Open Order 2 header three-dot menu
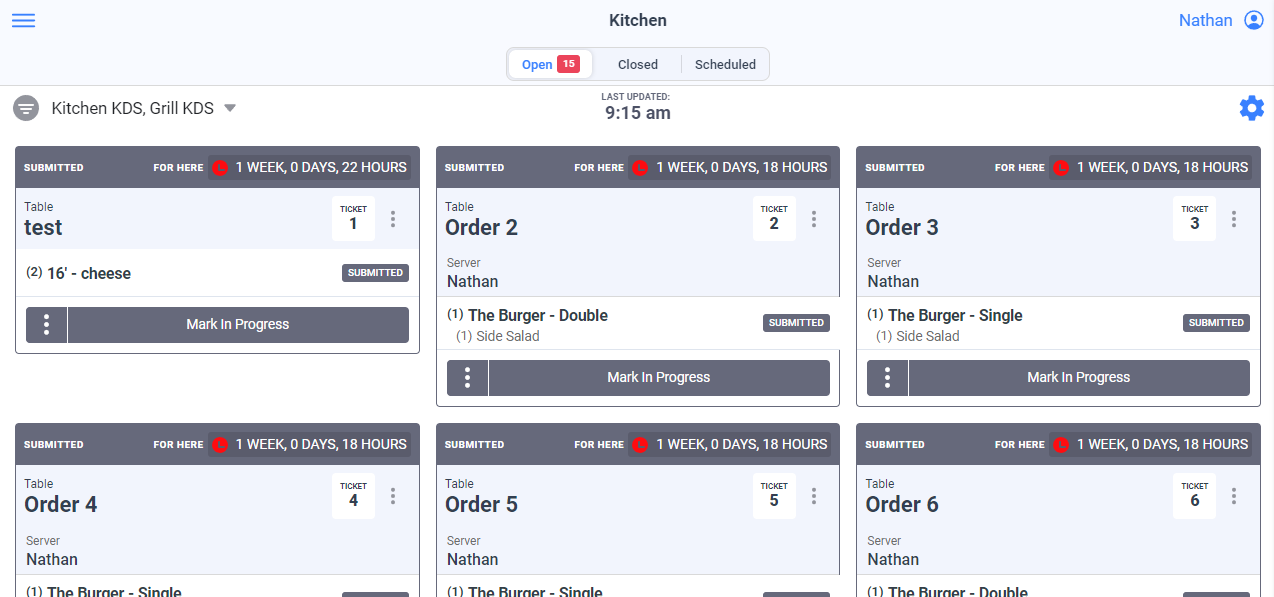 [x=814, y=219]
